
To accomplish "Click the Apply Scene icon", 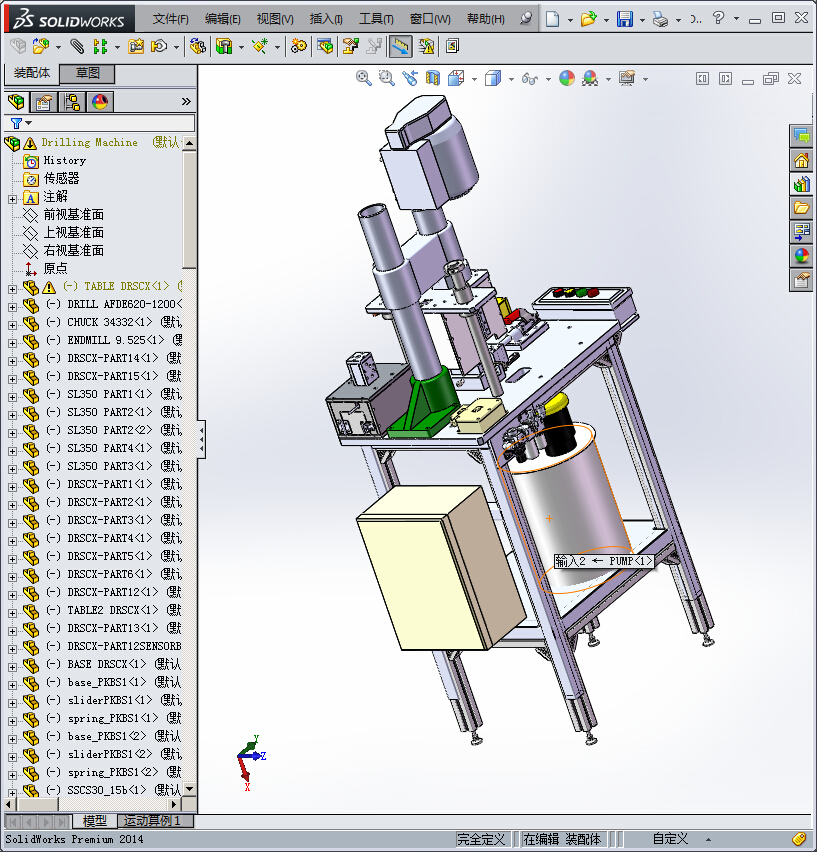I will (590, 78).
